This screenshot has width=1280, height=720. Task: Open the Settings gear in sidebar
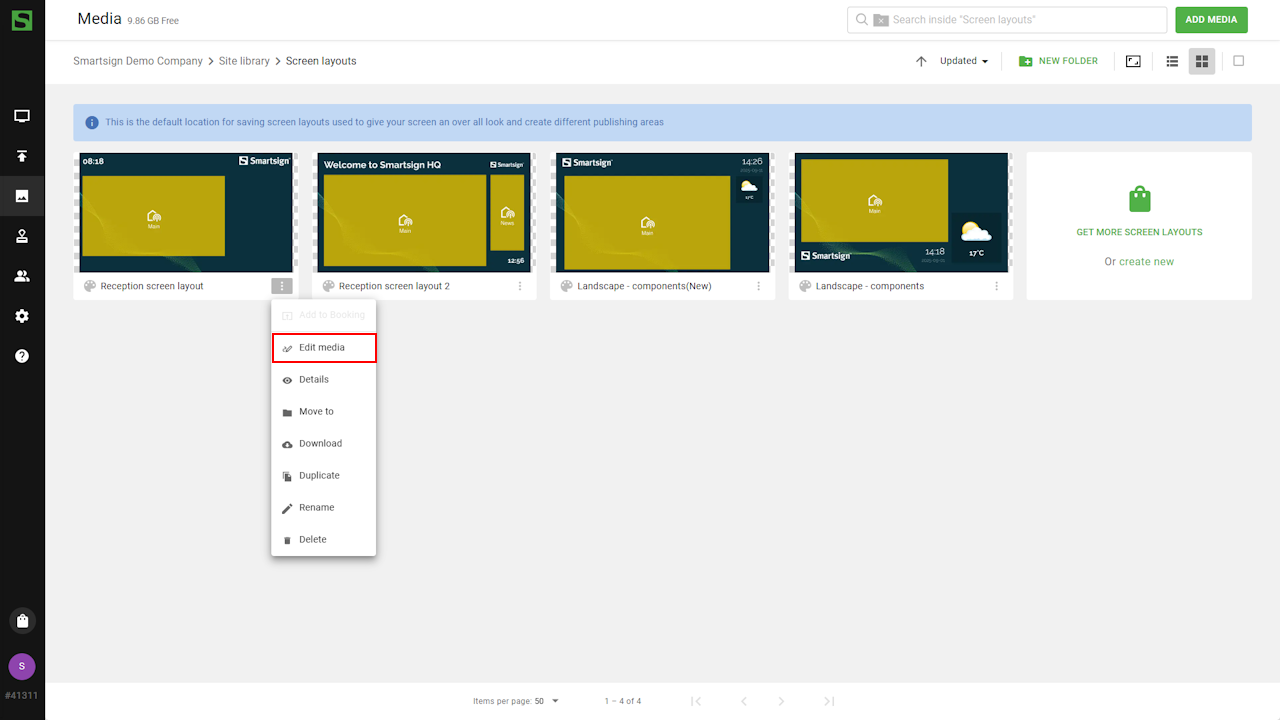pyautogui.click(x=22, y=316)
